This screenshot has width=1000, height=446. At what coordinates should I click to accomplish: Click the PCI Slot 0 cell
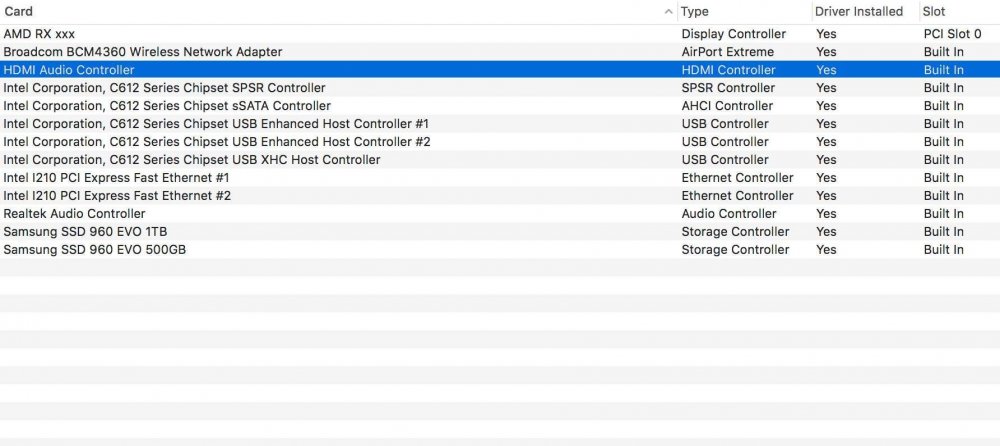tap(952, 34)
